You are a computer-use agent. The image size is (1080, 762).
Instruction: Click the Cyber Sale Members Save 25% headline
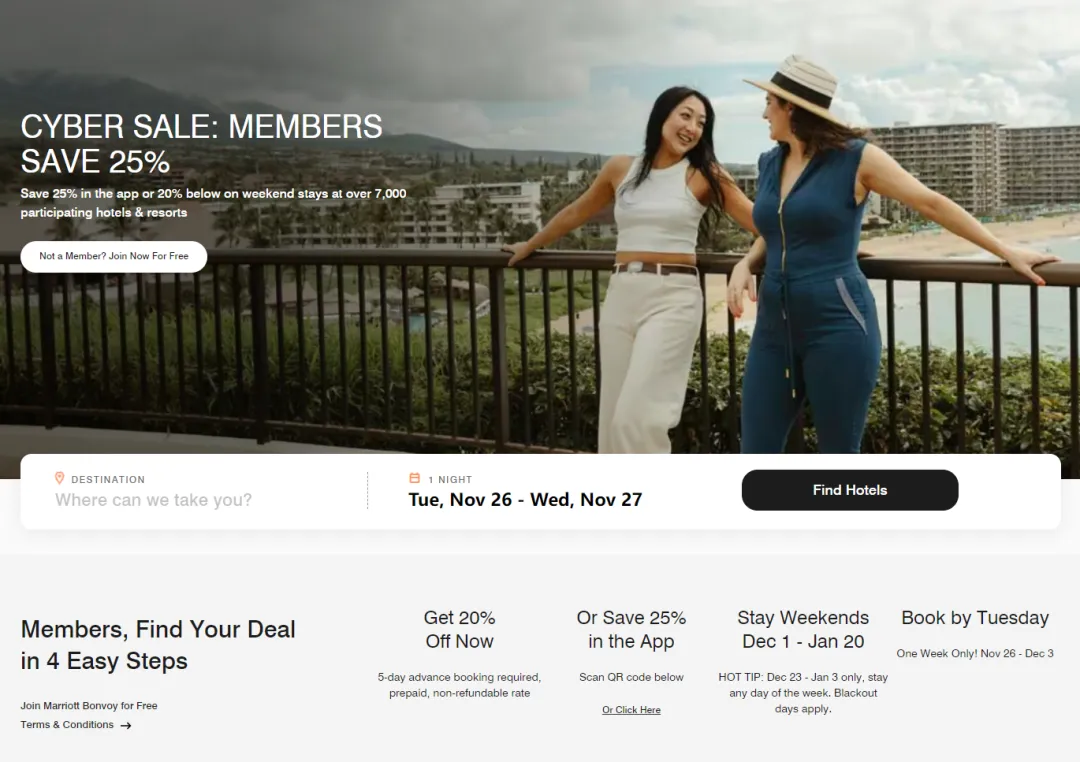click(201, 144)
